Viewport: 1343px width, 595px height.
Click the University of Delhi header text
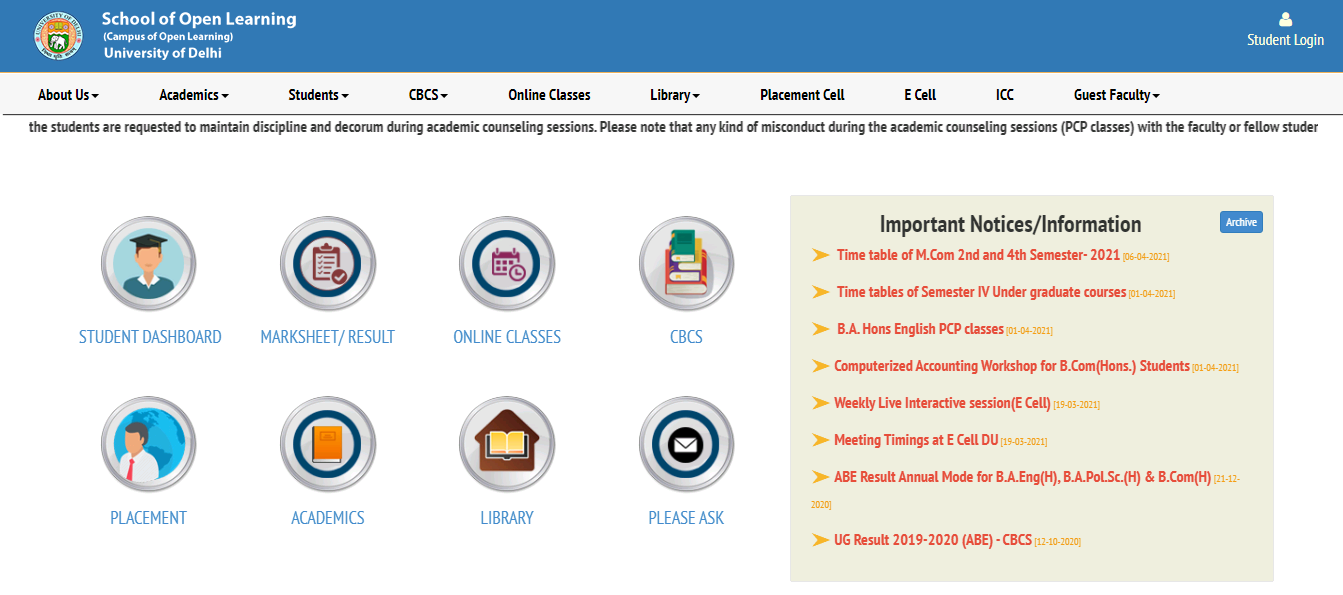pyautogui.click(x=162, y=53)
